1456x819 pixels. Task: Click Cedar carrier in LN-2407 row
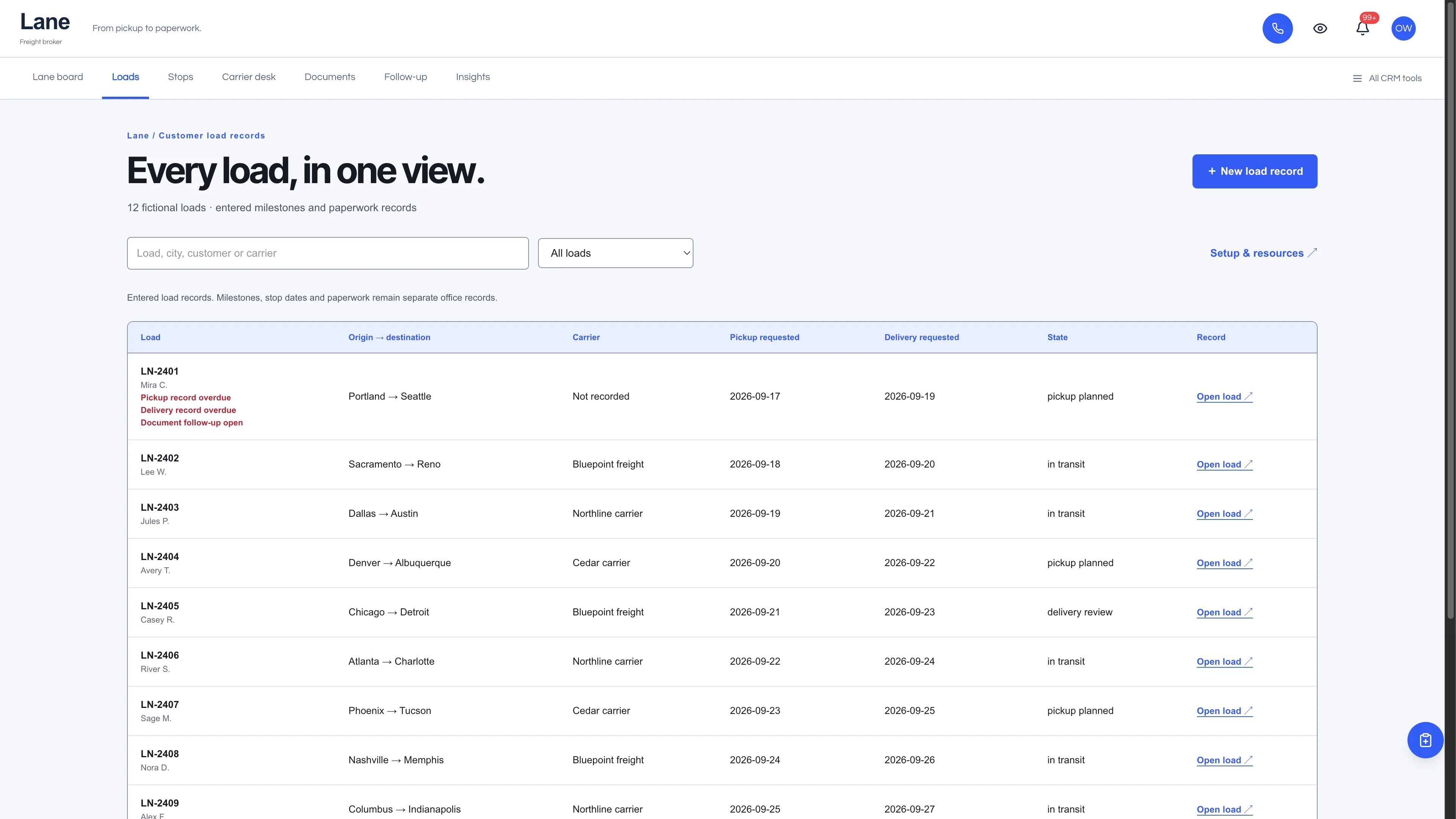click(x=601, y=711)
